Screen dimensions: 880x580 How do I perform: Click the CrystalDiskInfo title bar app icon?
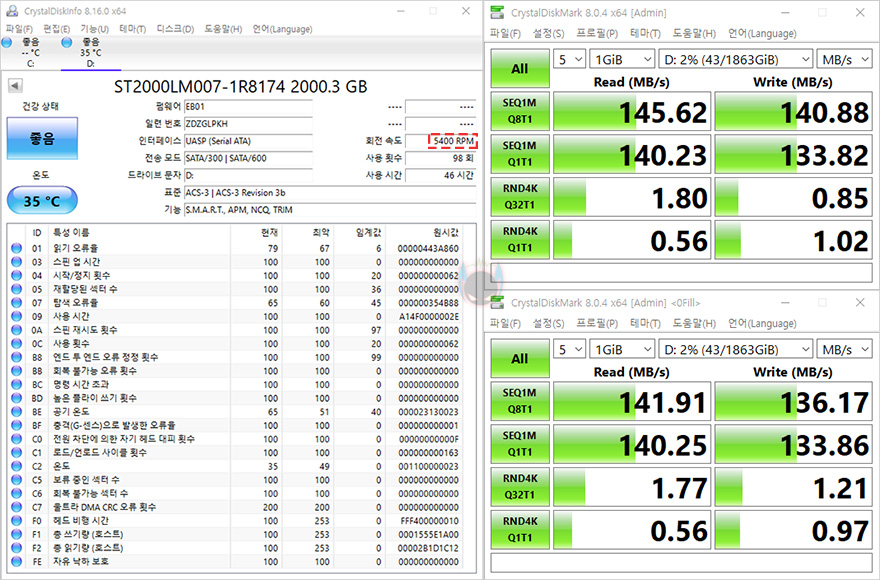(12, 11)
